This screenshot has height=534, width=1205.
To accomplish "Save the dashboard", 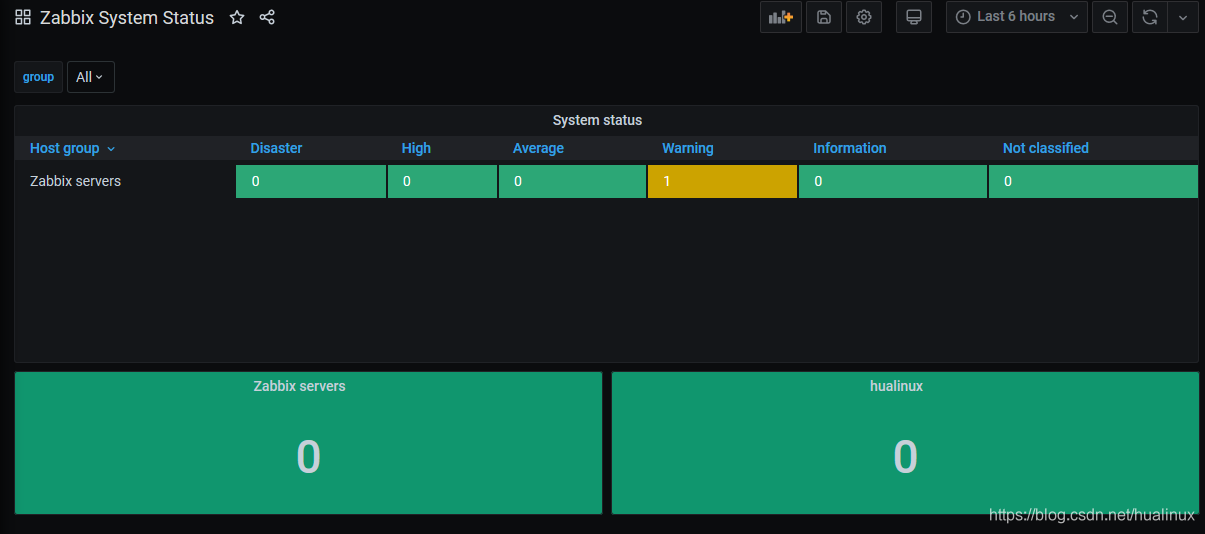I will (823, 17).
